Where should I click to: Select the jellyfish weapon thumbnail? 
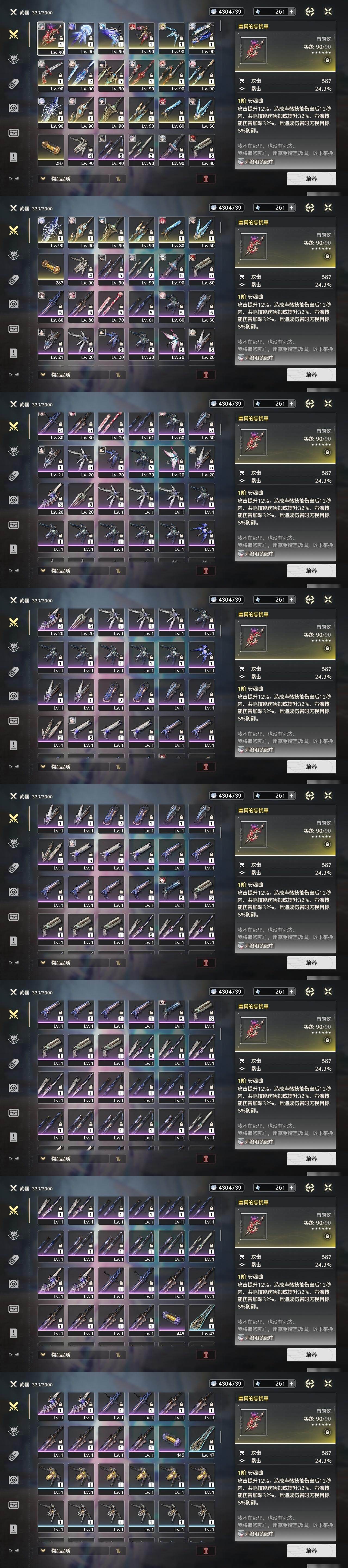(x=81, y=38)
